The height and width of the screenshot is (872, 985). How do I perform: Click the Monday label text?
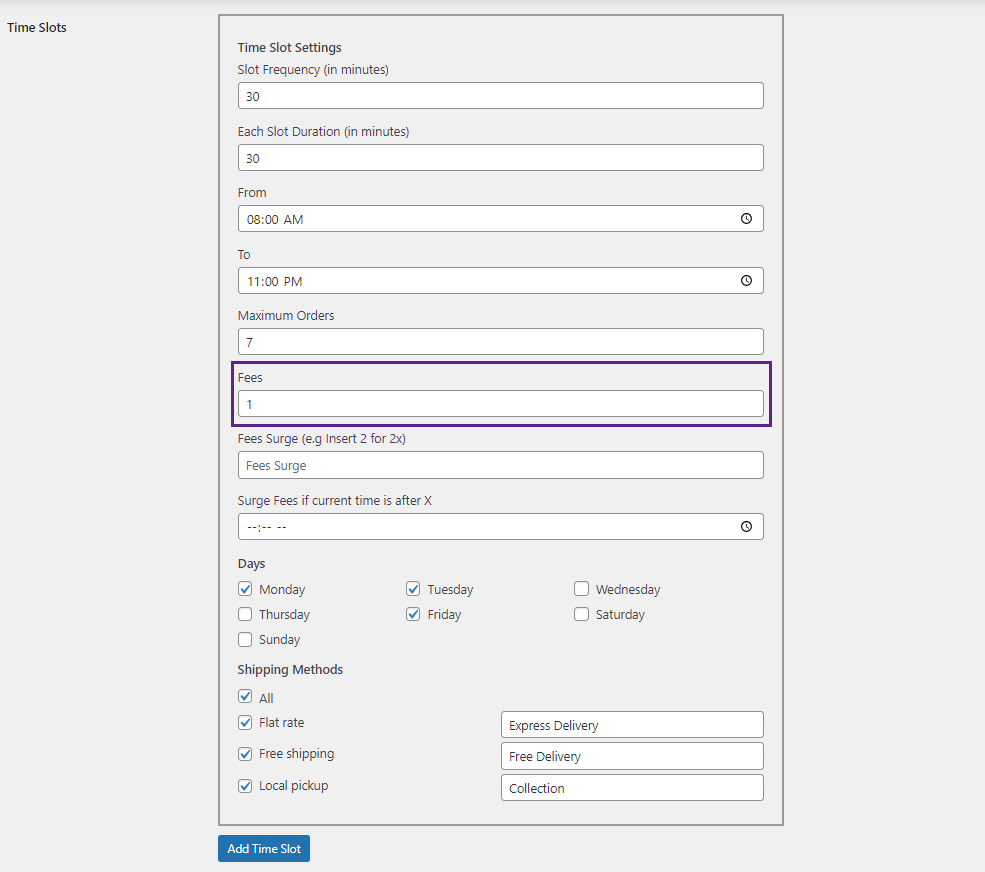click(x=282, y=589)
